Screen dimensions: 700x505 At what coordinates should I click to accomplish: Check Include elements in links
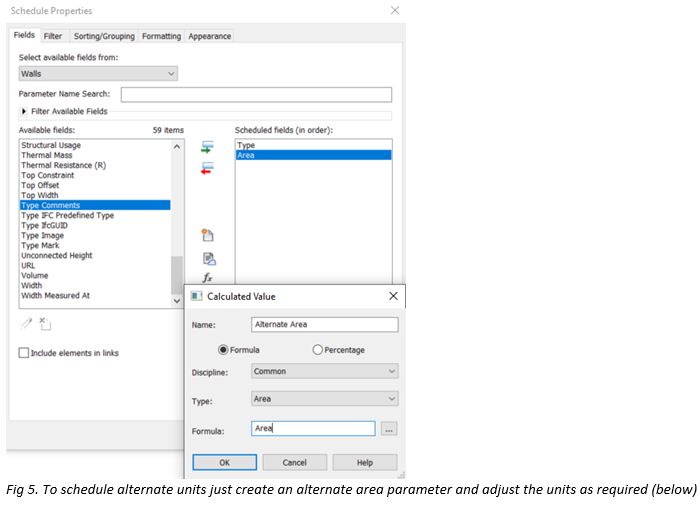[24, 353]
